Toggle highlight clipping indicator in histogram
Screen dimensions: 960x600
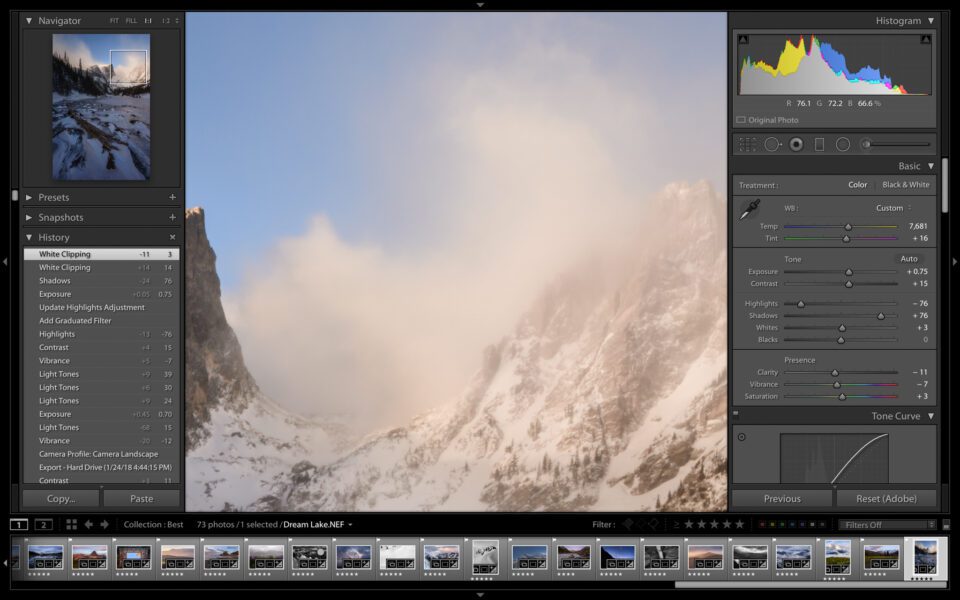(x=925, y=39)
